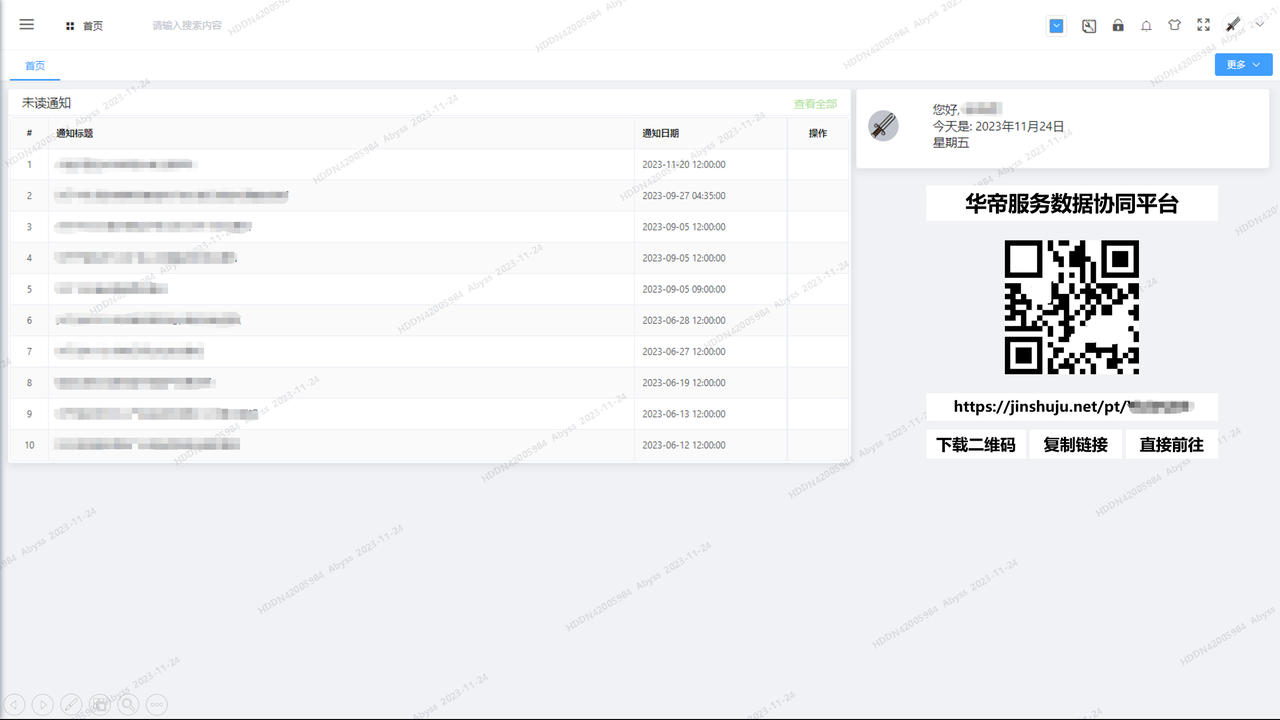Open the three-dot more options icon
The width and height of the screenshot is (1280, 720).
pyautogui.click(x=158, y=704)
